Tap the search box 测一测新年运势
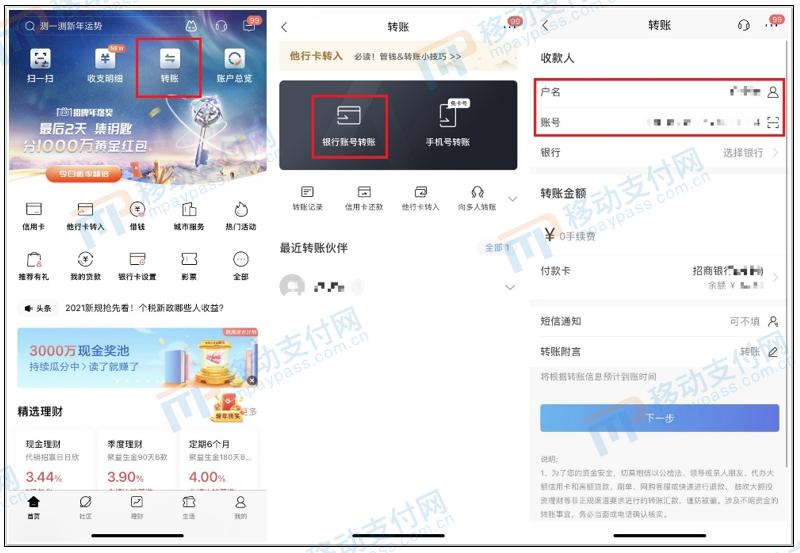The height and width of the screenshot is (553, 800). click(99, 26)
